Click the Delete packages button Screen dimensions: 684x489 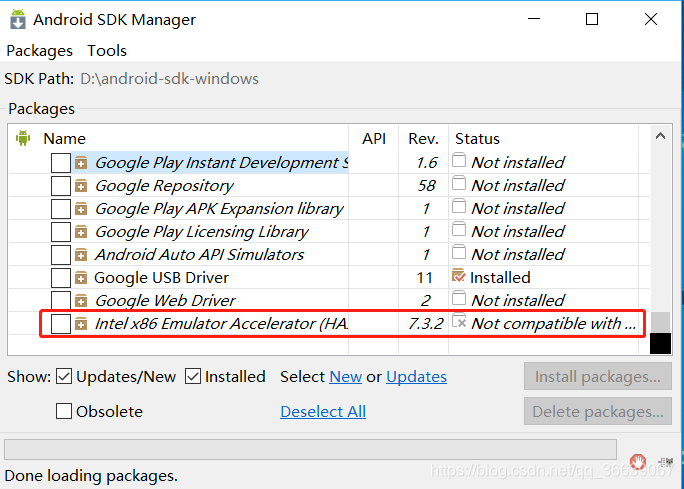click(597, 411)
